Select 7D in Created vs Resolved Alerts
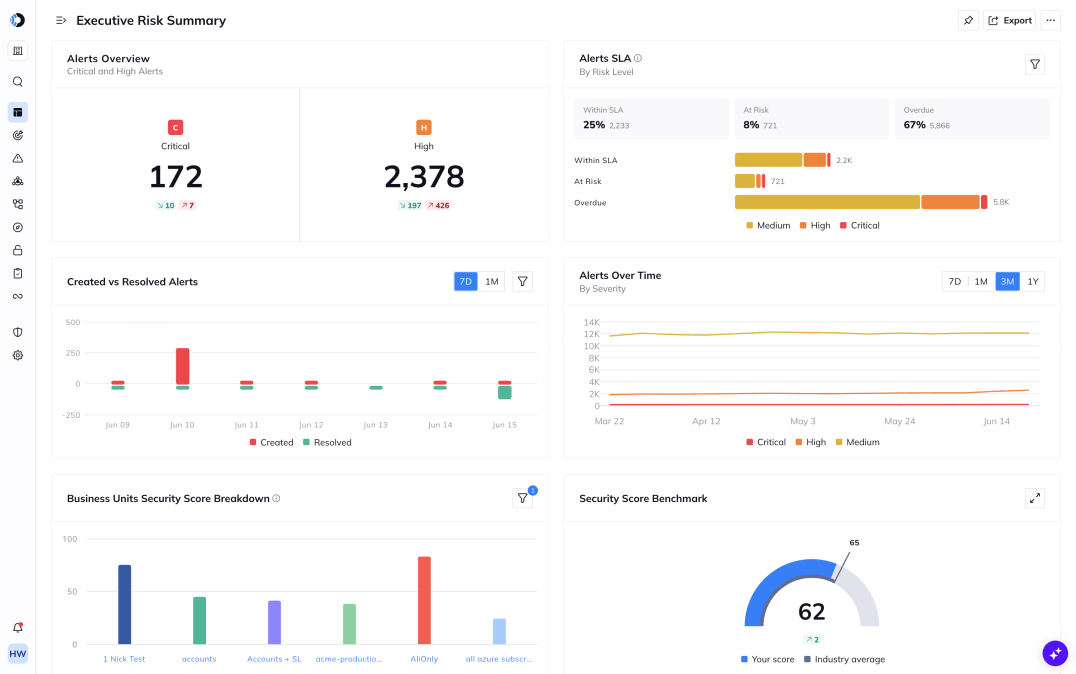Image resolution: width=1076 pixels, height=674 pixels. (x=466, y=281)
